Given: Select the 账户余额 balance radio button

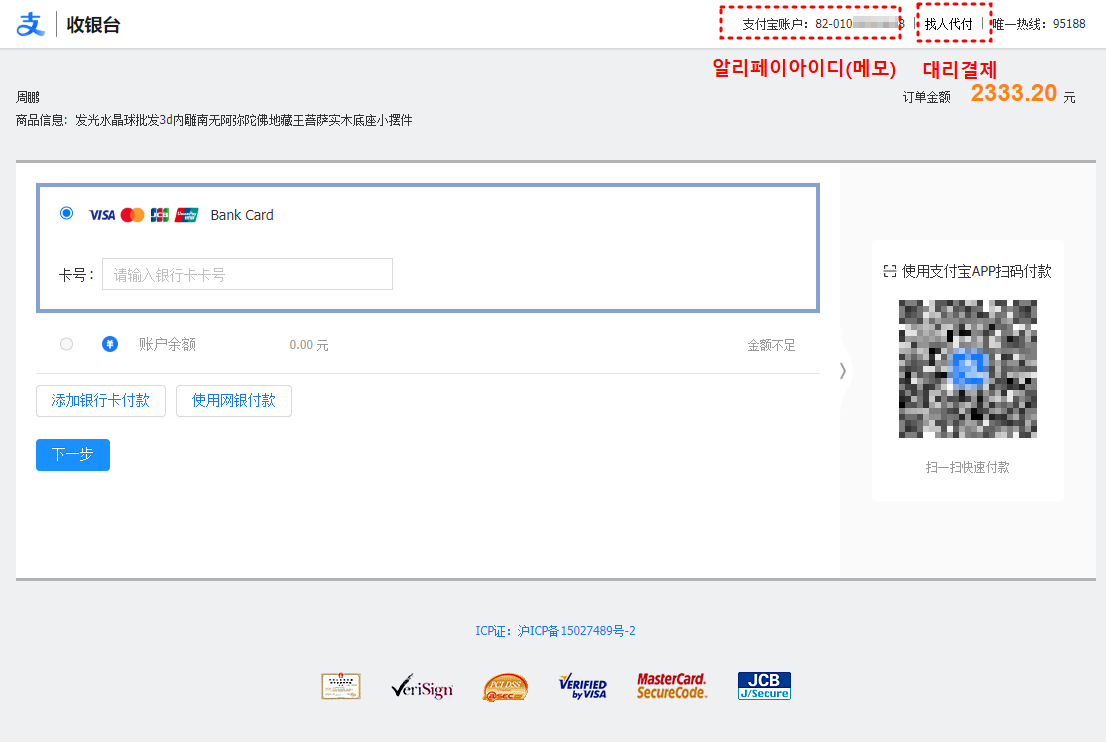Looking at the screenshot, I should click(66, 343).
